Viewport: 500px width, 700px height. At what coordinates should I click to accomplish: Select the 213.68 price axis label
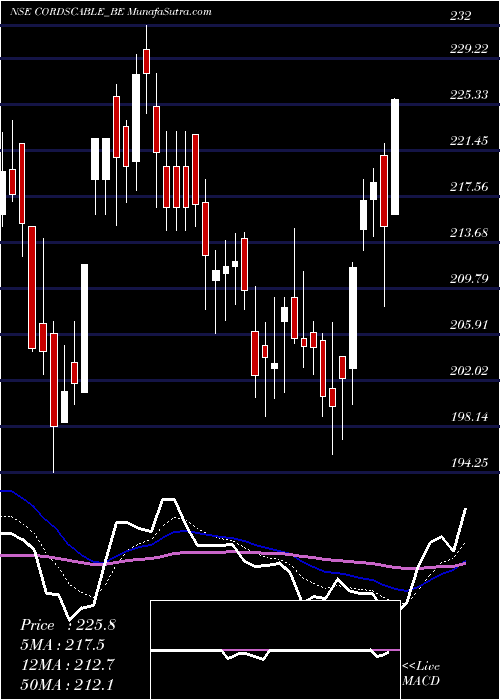(469, 233)
